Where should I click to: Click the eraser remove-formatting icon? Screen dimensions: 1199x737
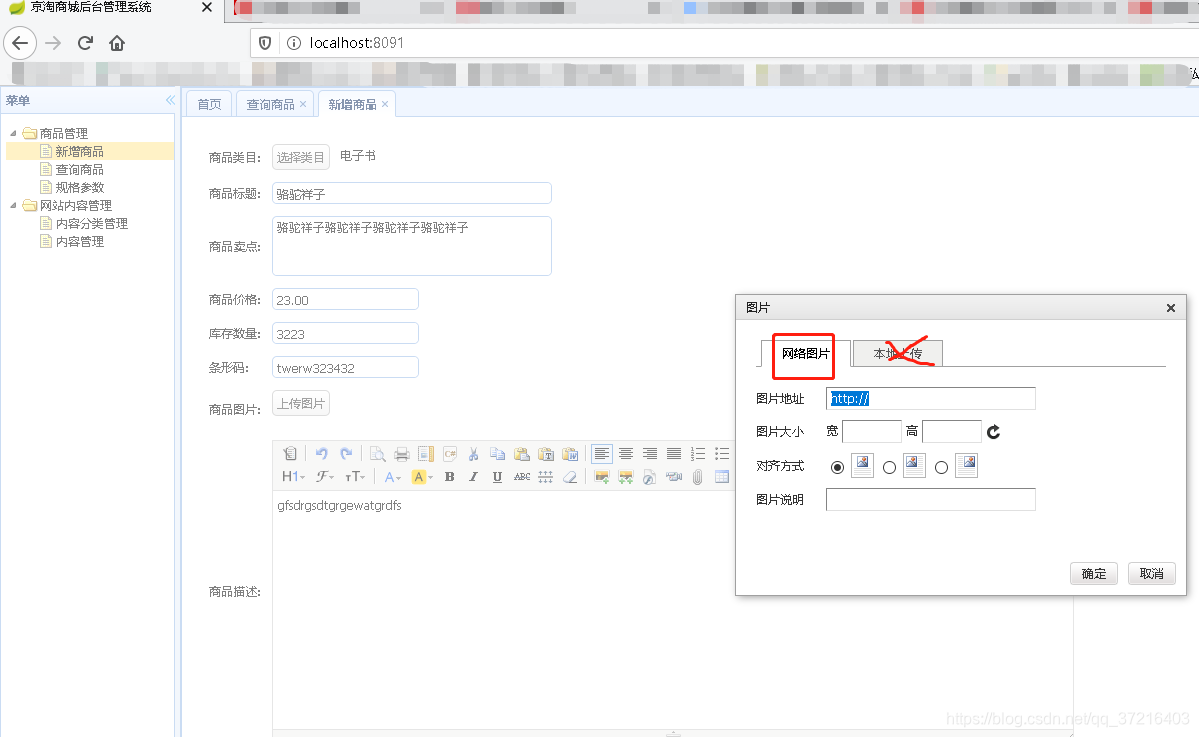[571, 476]
